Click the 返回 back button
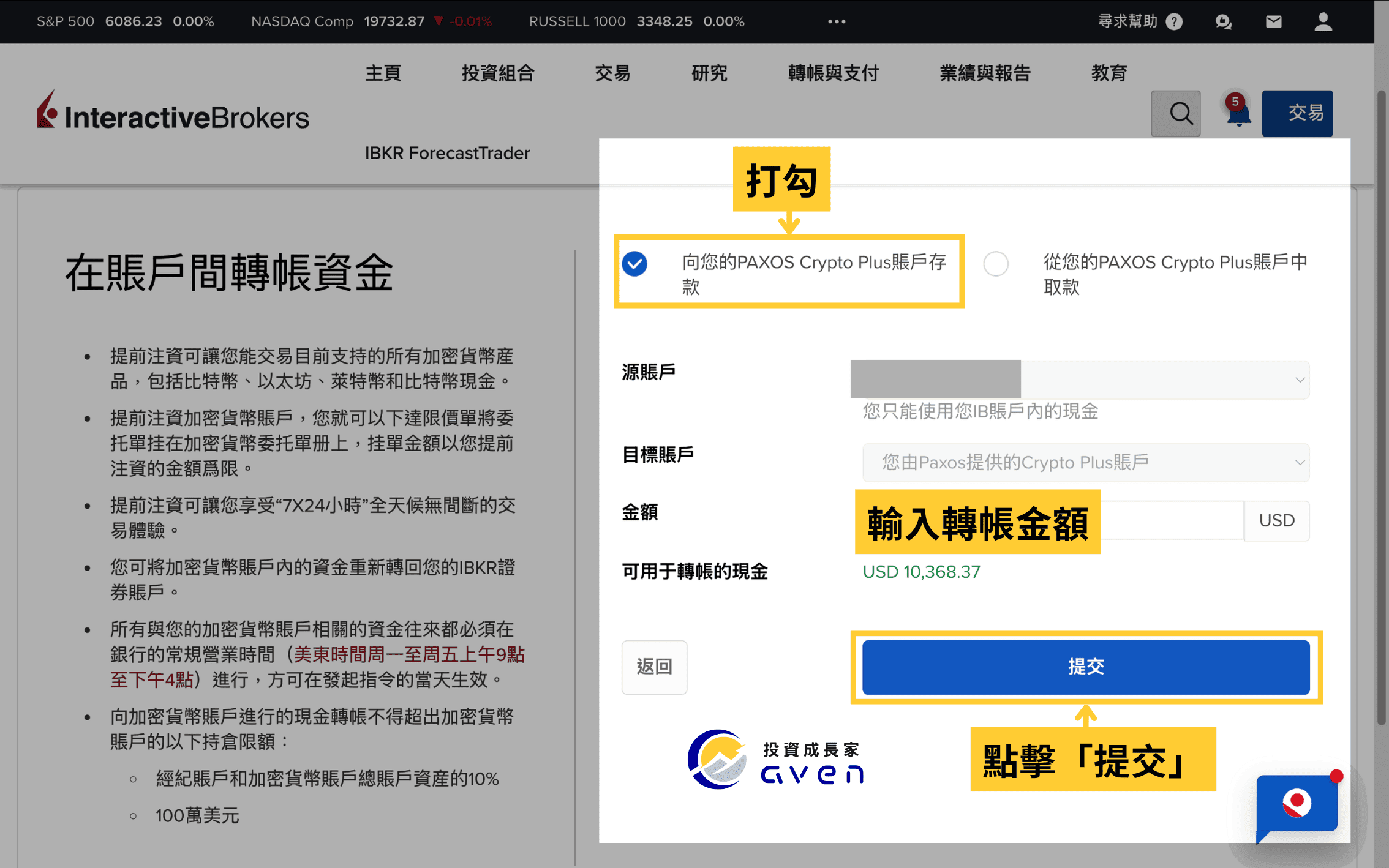 654,667
